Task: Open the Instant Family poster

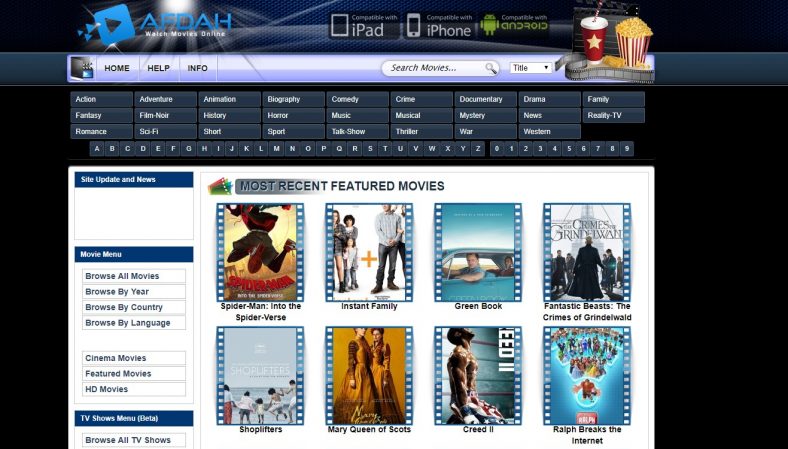Action: 369,252
